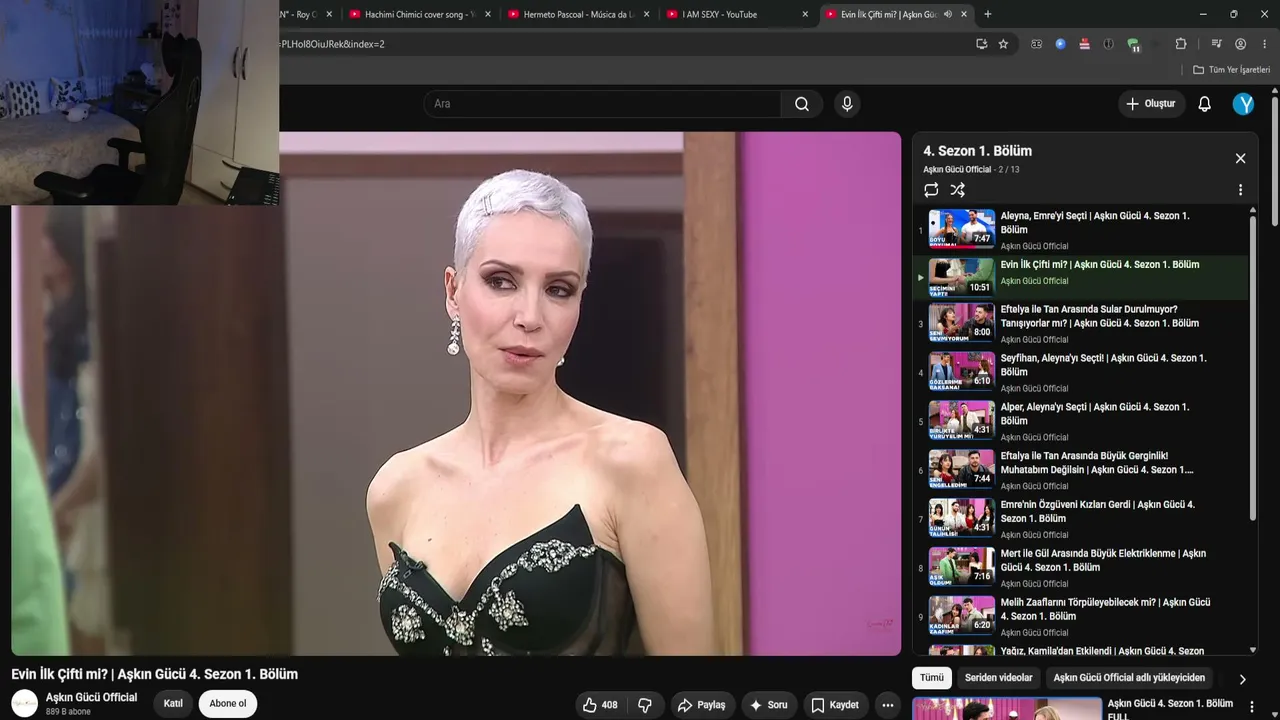Click the green extension with badge 11
Image resolution: width=1280 pixels, height=720 pixels.
coord(1133,44)
